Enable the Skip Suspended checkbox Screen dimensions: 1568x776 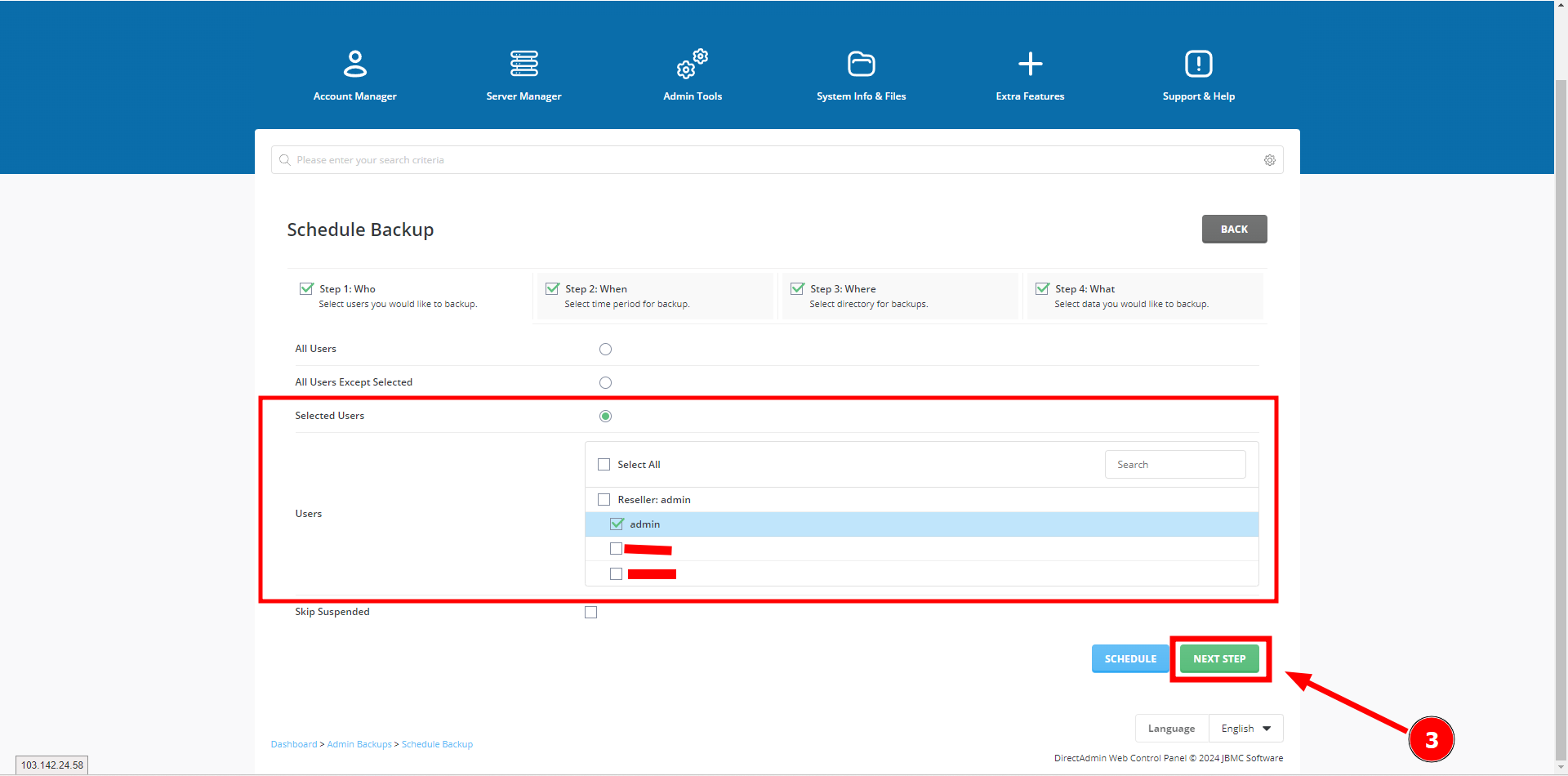point(590,613)
